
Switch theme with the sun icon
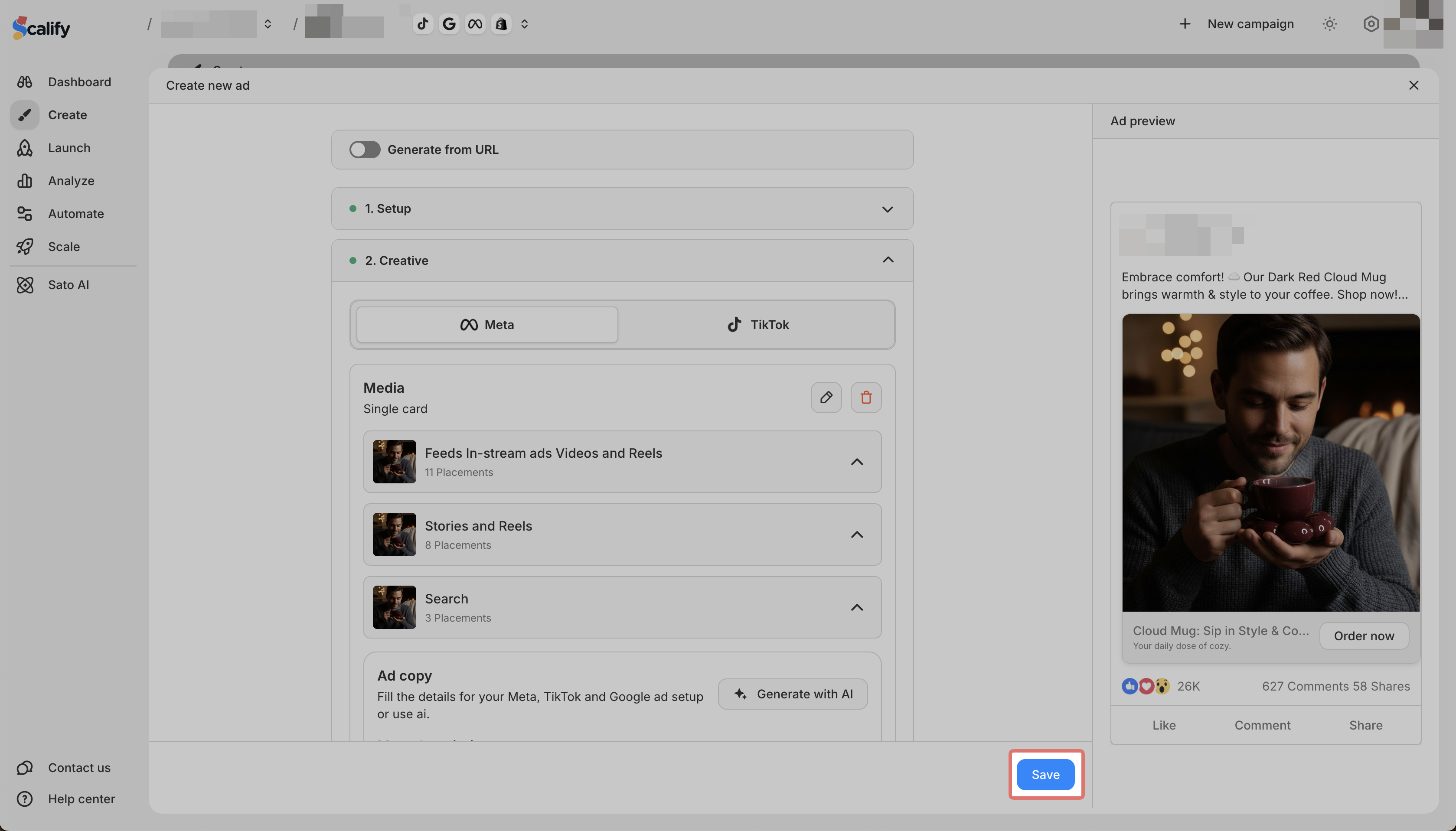pos(1329,24)
